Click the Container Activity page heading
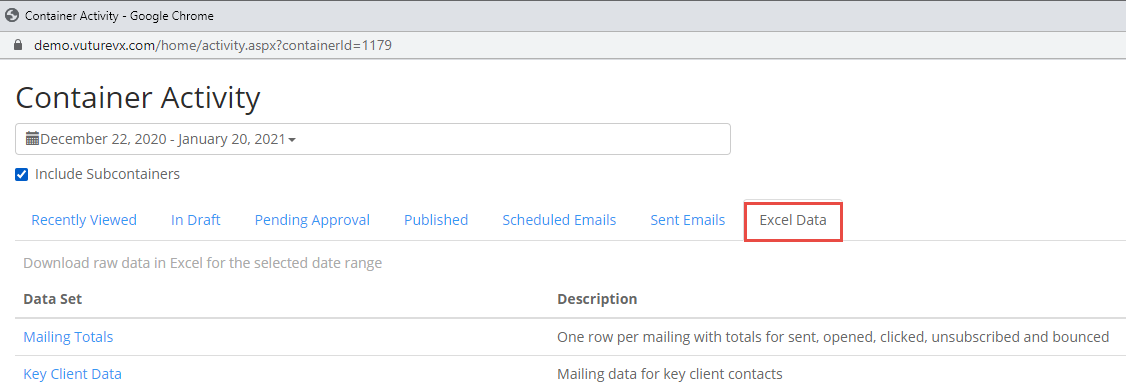 [x=138, y=97]
